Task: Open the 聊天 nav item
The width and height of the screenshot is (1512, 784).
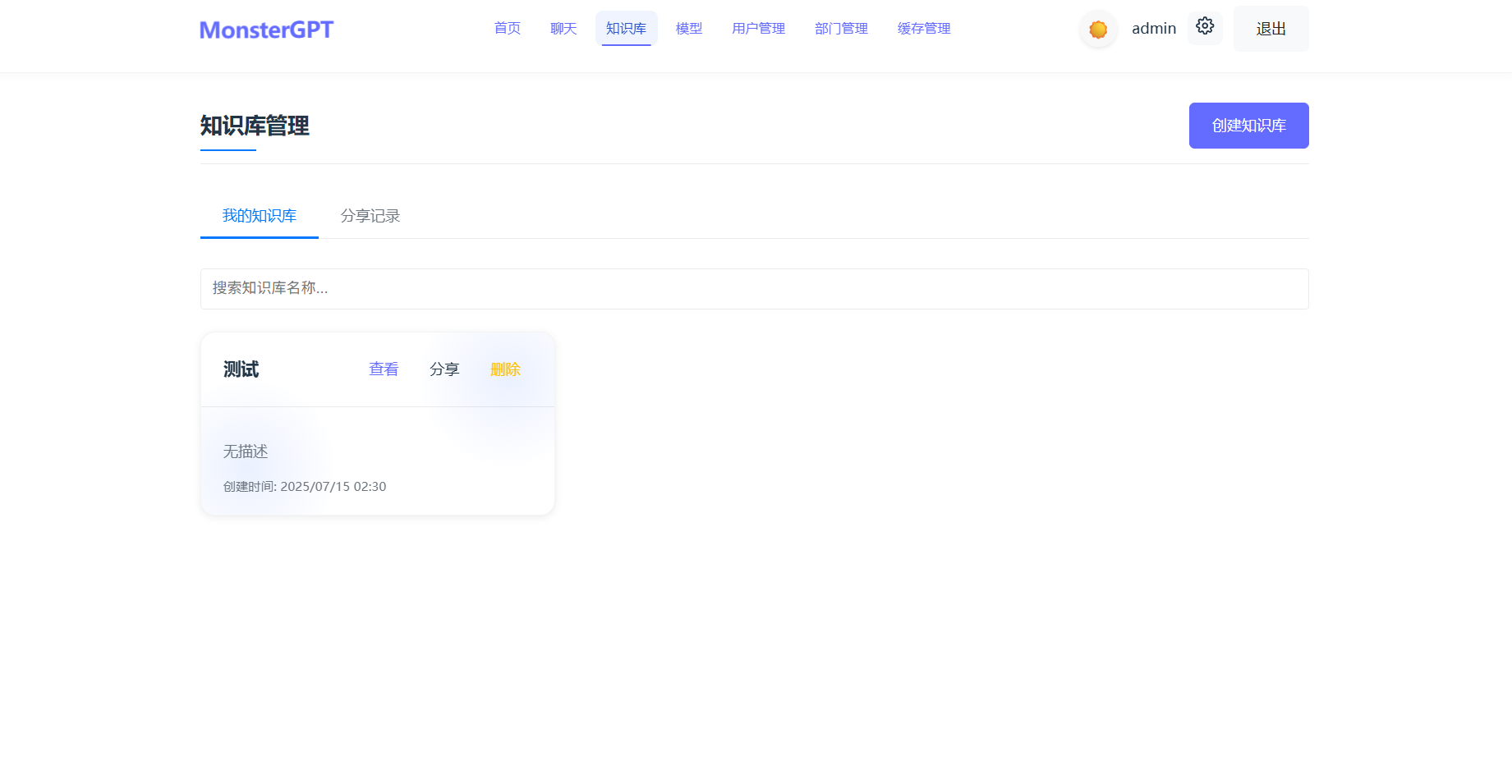Action: click(563, 29)
